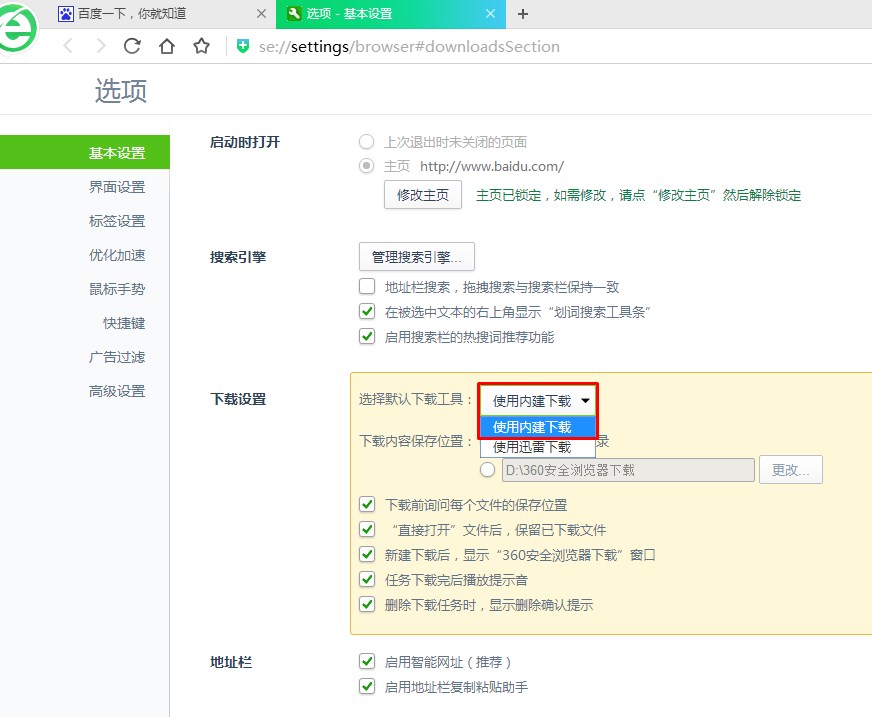Screen dimensions: 872x717
Task: Click the 下载设置 section label
Action: coord(238,399)
